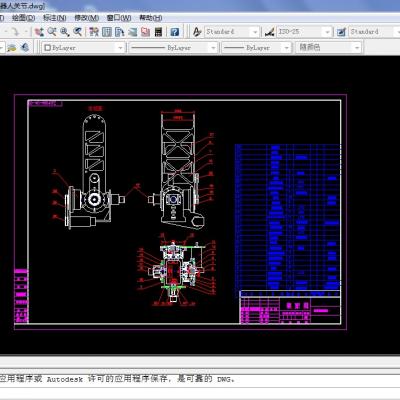Click the command line text area
400x400 pixels.
(200, 379)
